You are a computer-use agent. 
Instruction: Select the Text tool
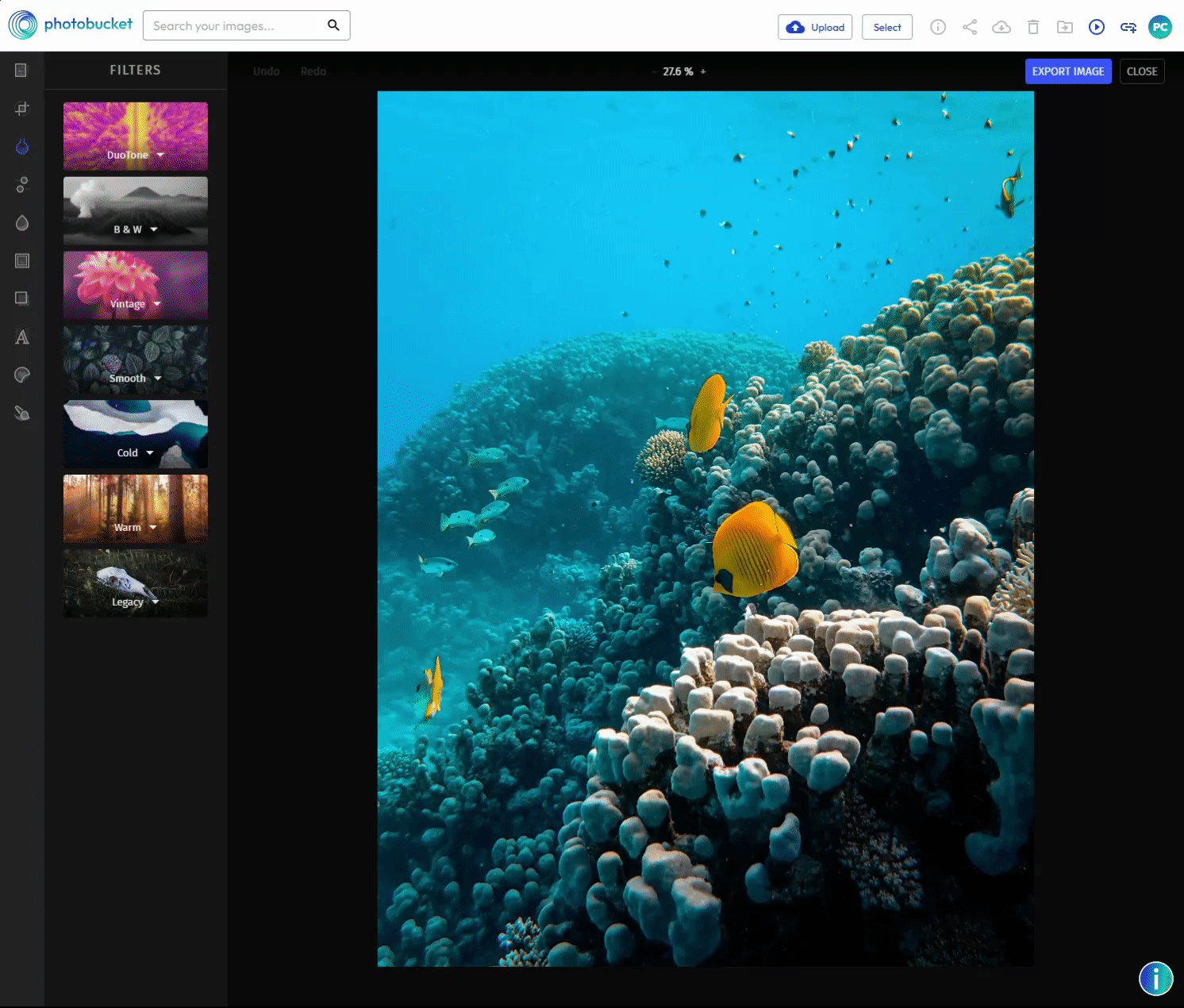[x=22, y=337]
